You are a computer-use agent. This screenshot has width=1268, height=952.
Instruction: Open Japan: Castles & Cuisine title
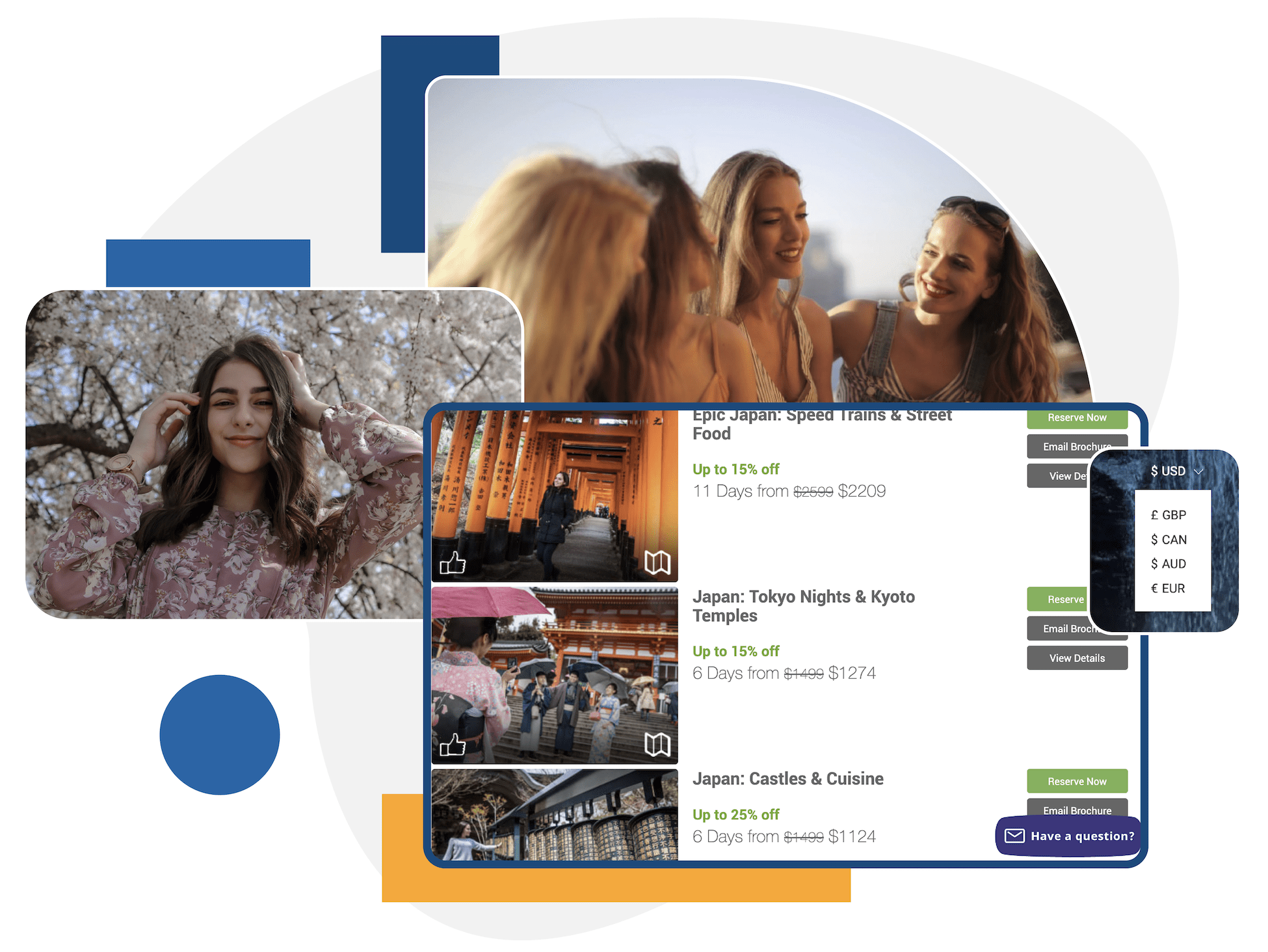[x=788, y=779]
